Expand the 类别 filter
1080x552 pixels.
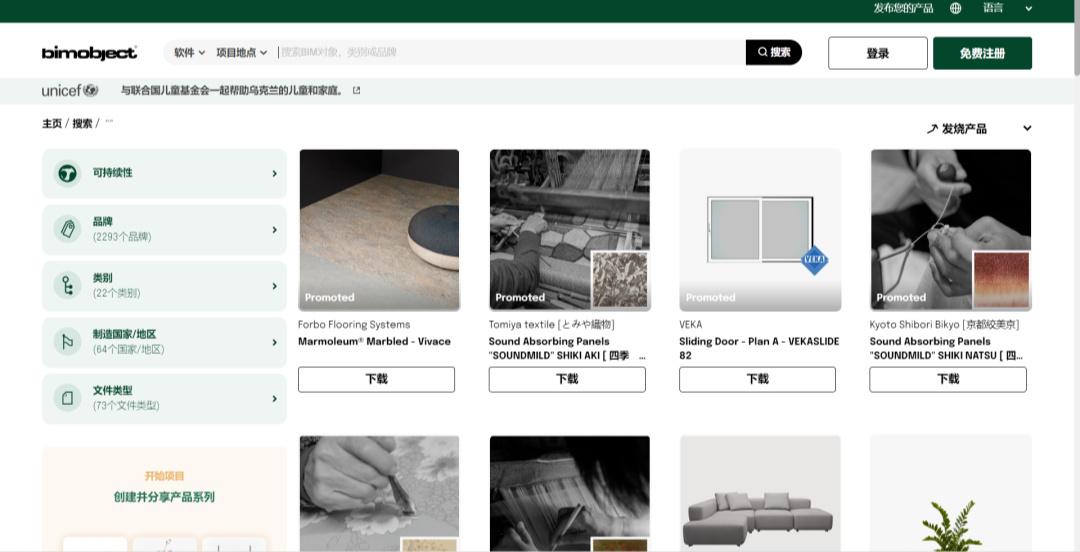click(165, 286)
